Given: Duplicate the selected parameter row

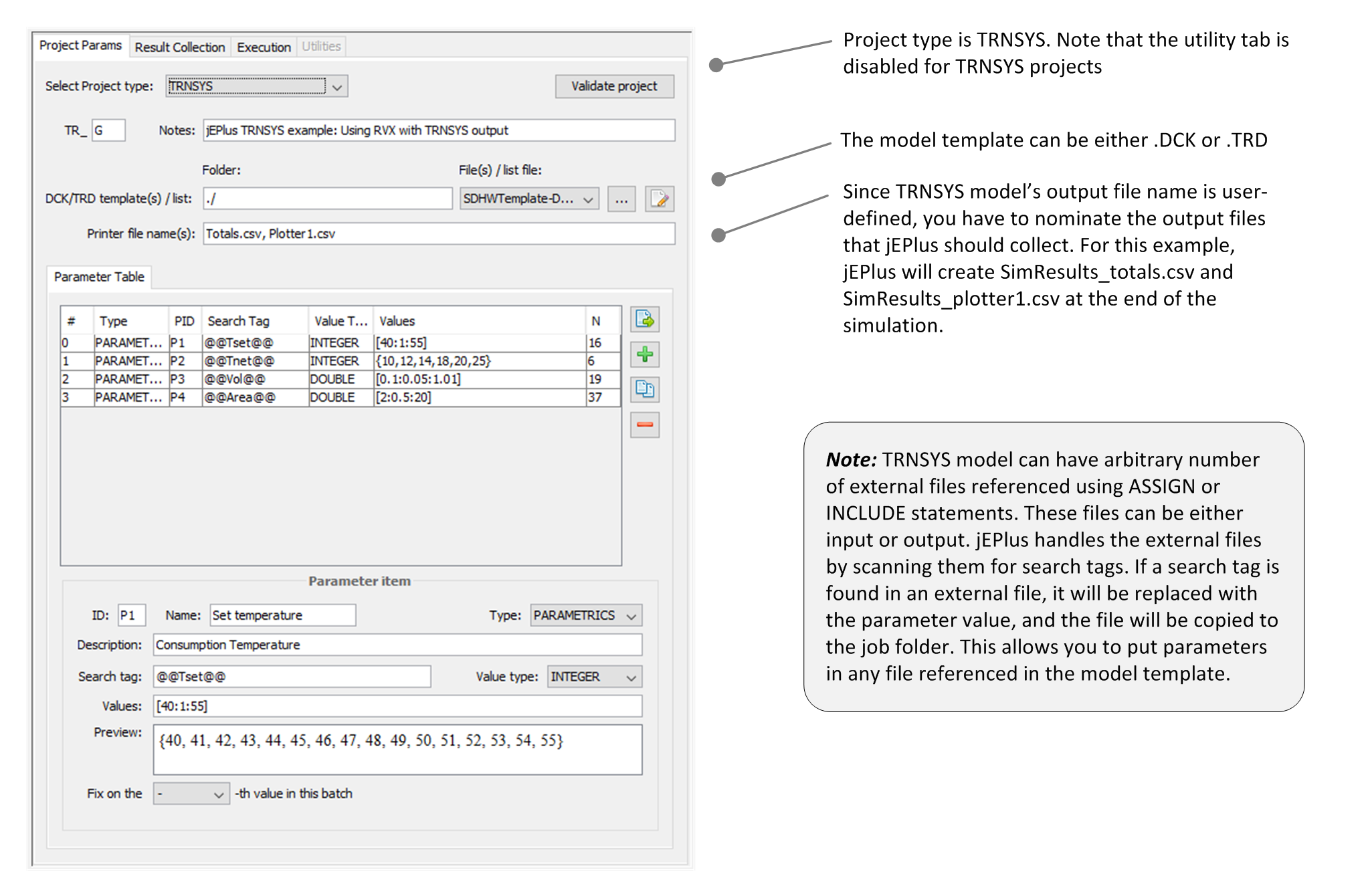Looking at the screenshot, I should click(x=645, y=389).
